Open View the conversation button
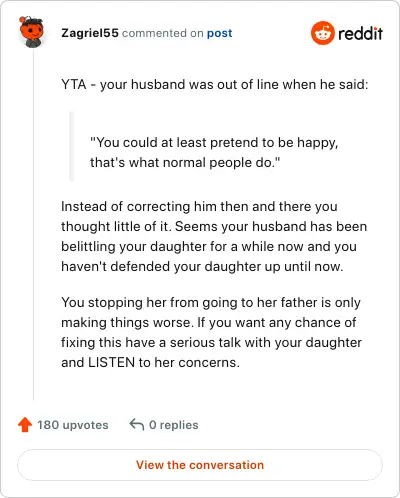Image resolution: width=400 pixels, height=498 pixels. 200,465
